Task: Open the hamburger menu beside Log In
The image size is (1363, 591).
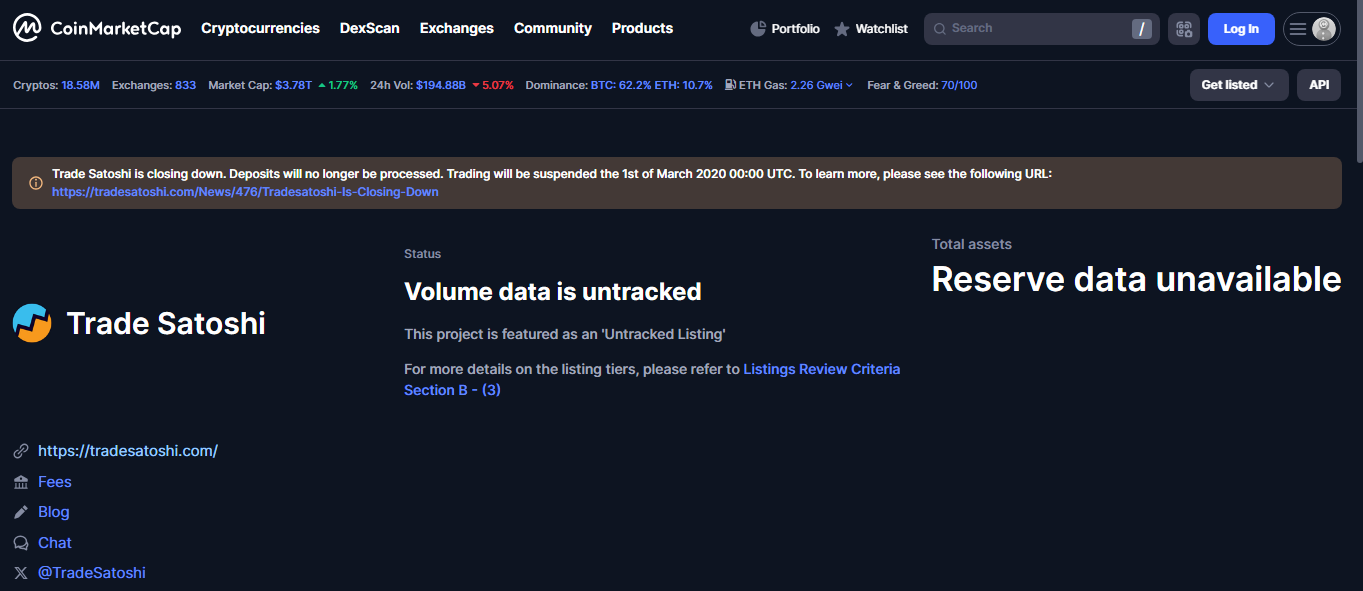Action: [1298, 29]
